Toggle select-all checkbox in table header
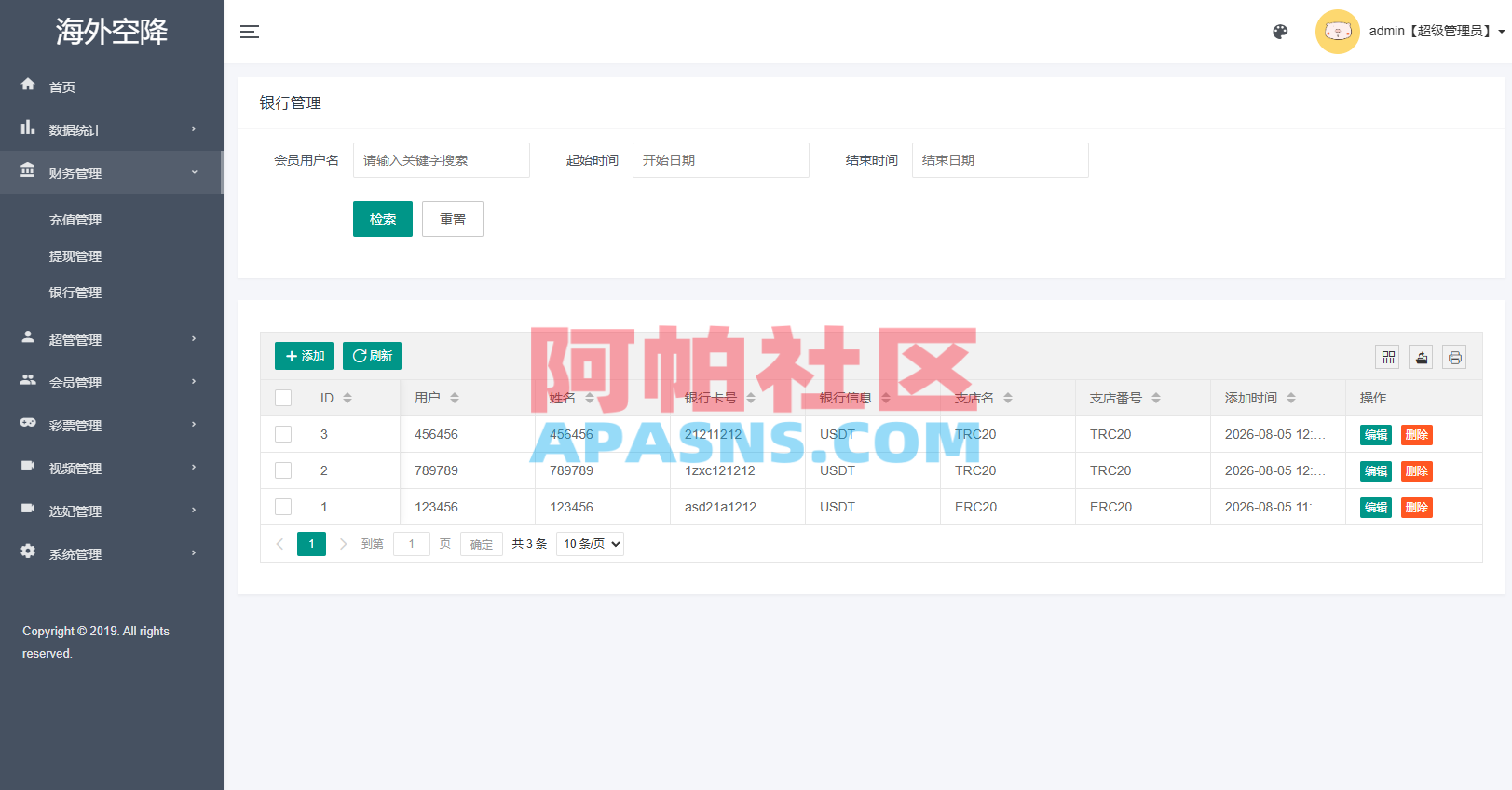Image resolution: width=1512 pixels, height=790 pixels. [283, 398]
